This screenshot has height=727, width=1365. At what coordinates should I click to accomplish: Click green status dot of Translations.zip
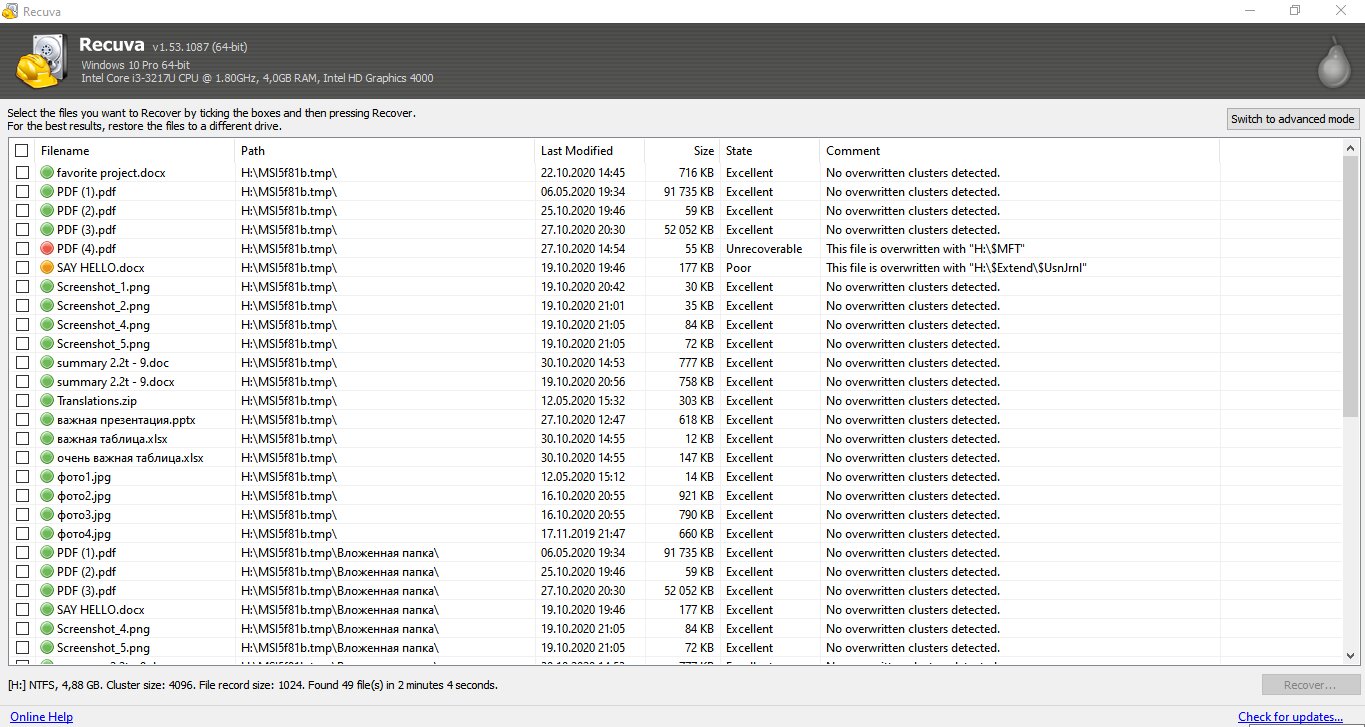point(46,401)
